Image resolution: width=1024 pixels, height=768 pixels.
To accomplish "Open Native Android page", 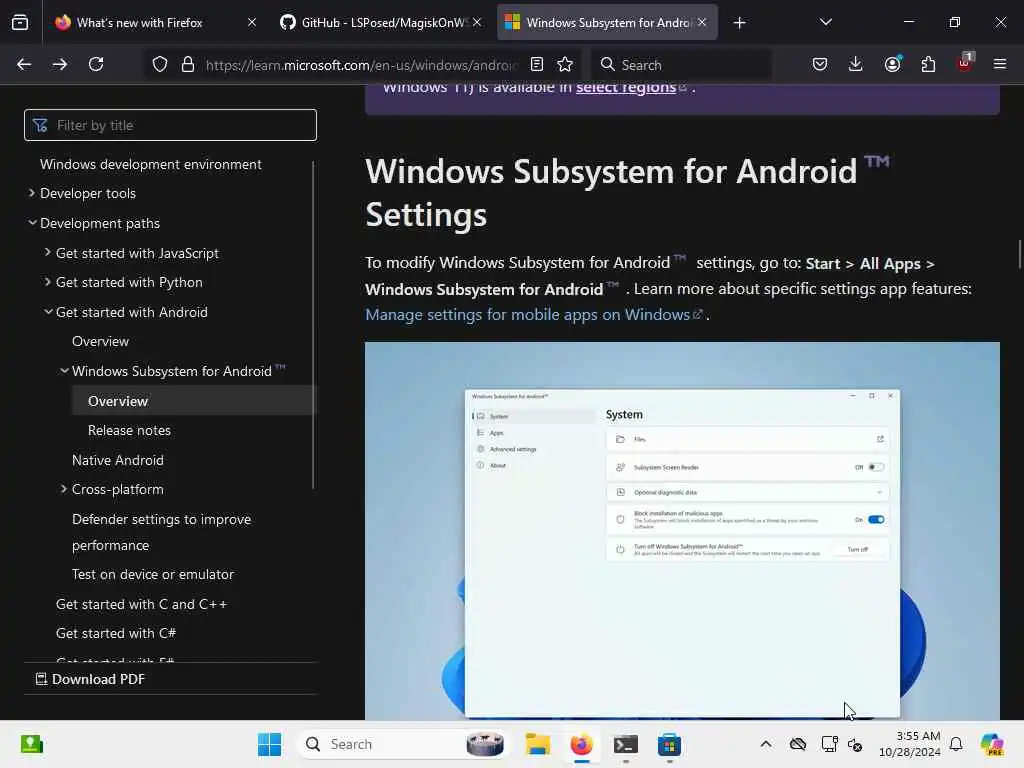I will pyautogui.click(x=118, y=460).
